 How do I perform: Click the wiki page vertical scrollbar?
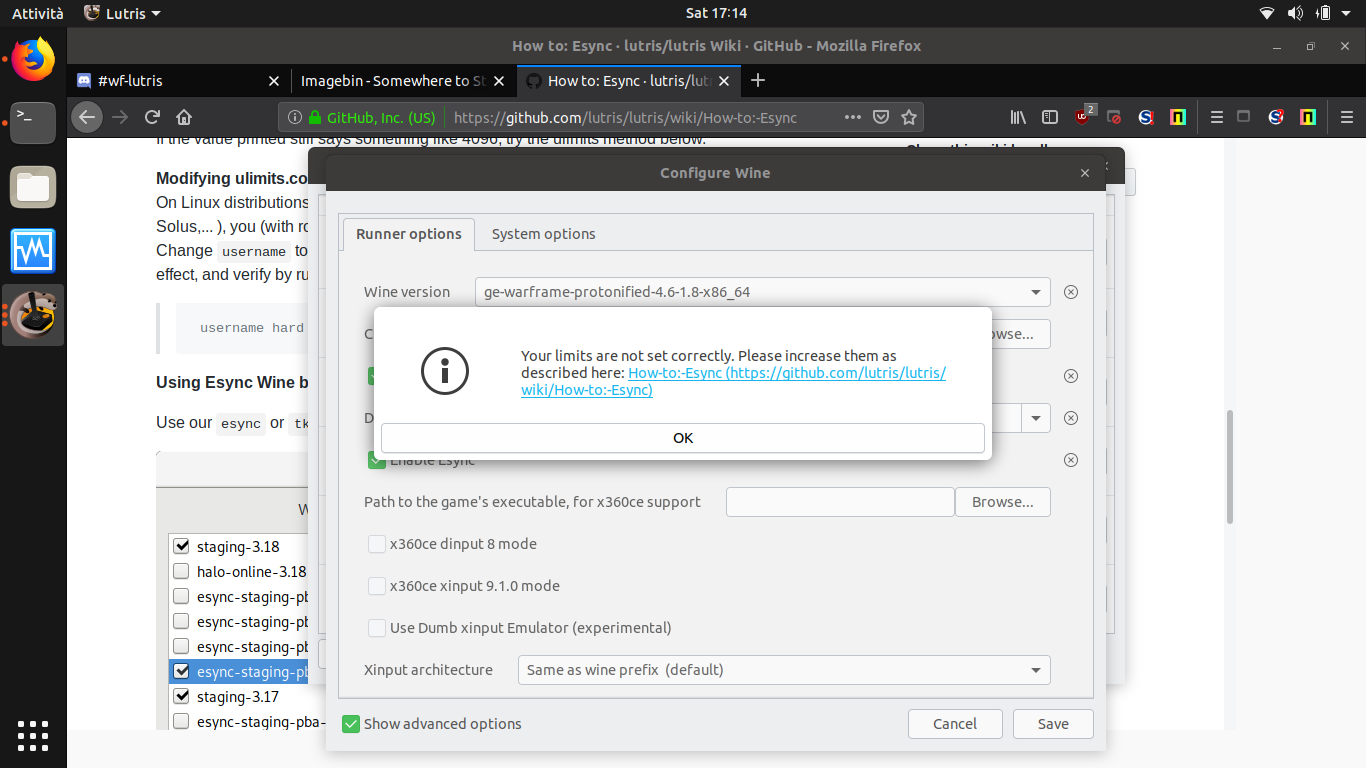click(x=1230, y=467)
